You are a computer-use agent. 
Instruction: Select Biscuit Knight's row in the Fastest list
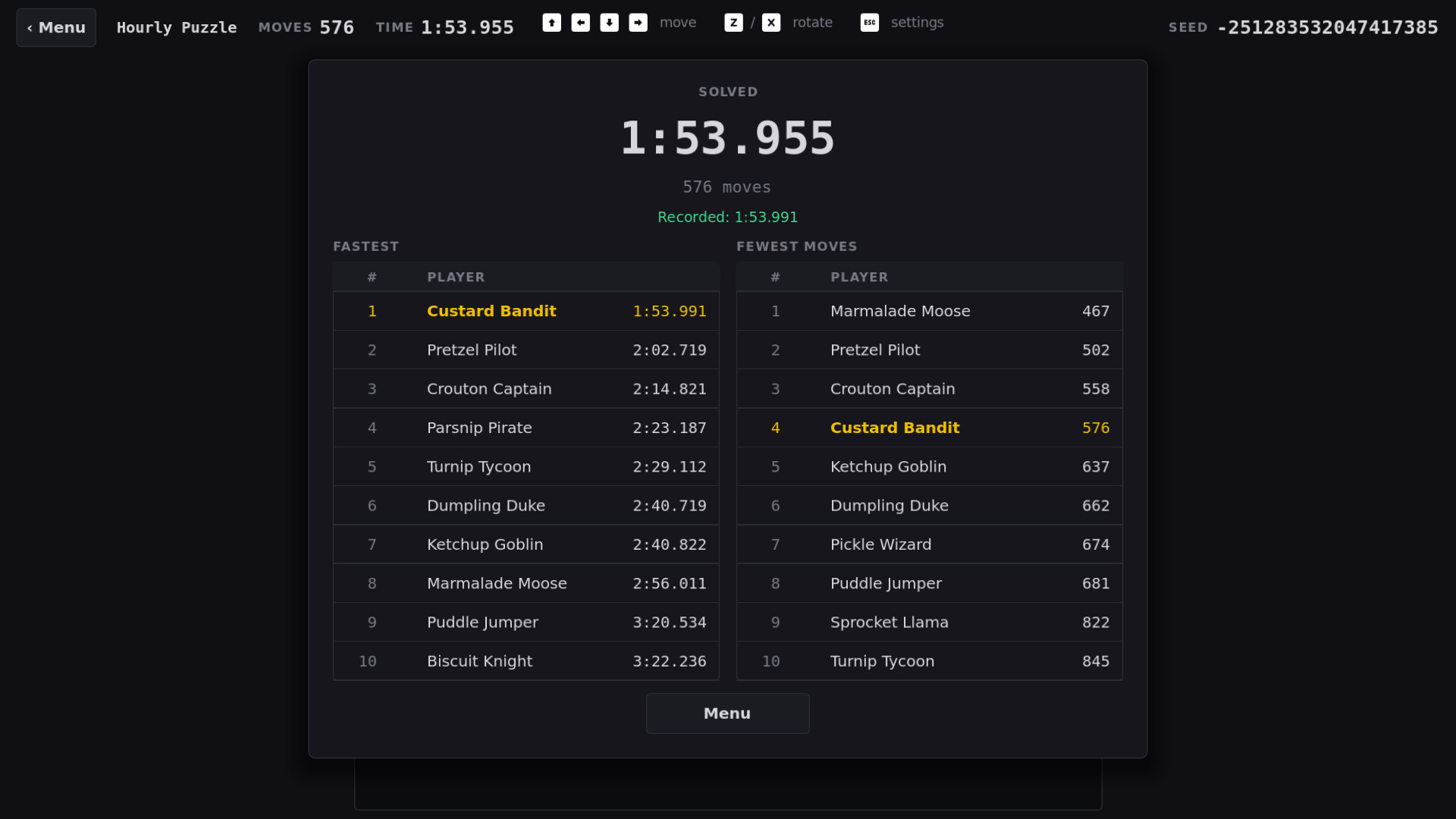pos(526,661)
